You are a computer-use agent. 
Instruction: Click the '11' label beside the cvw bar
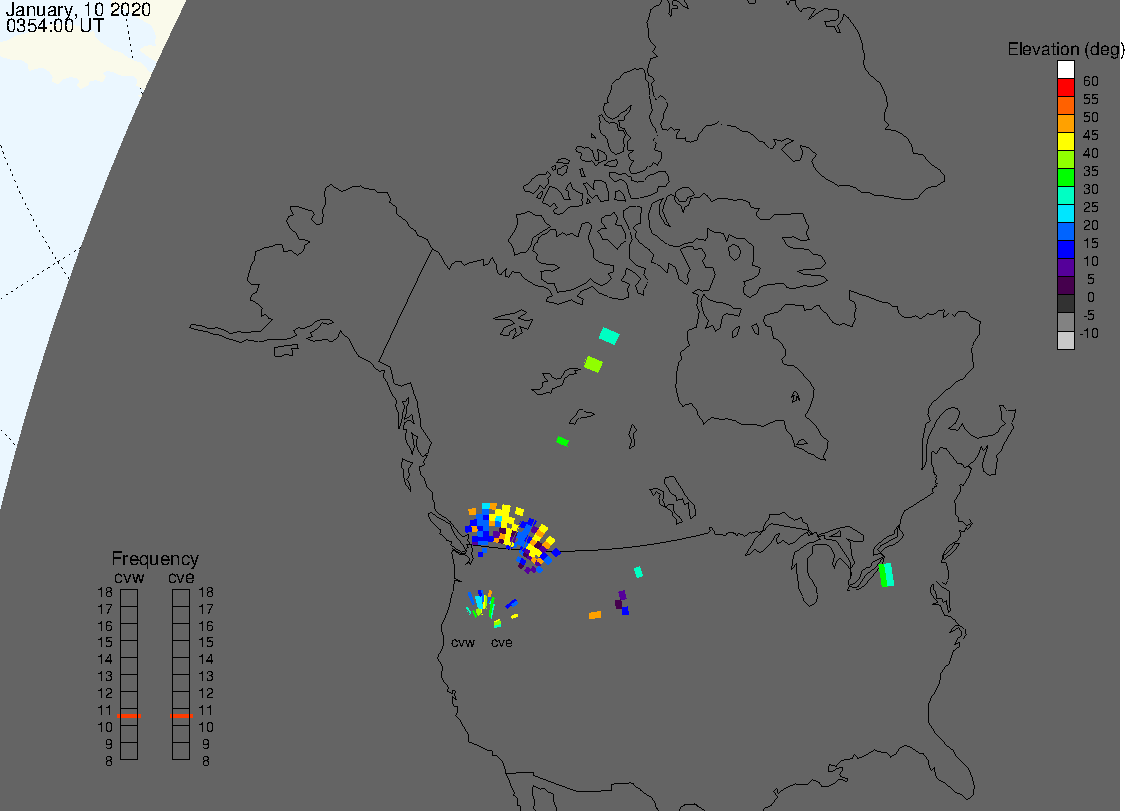tap(105, 711)
